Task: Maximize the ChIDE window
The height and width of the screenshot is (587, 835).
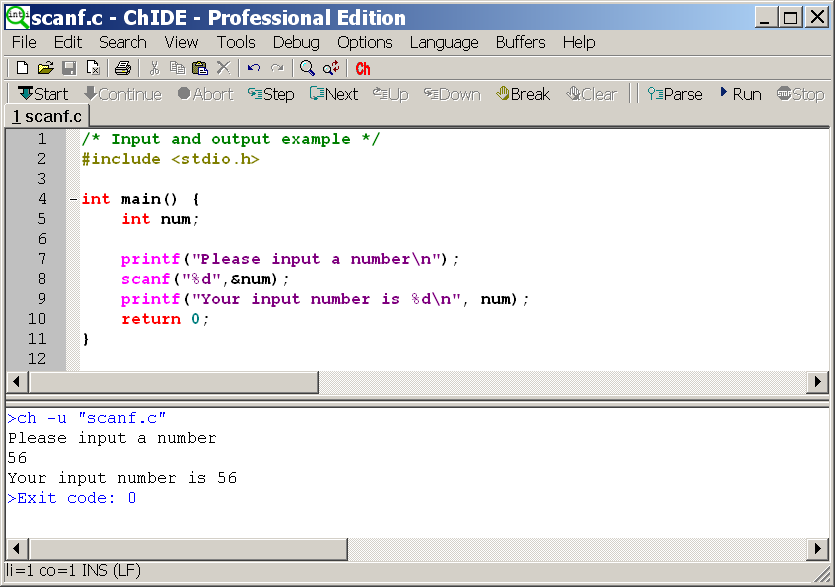Action: (x=791, y=17)
